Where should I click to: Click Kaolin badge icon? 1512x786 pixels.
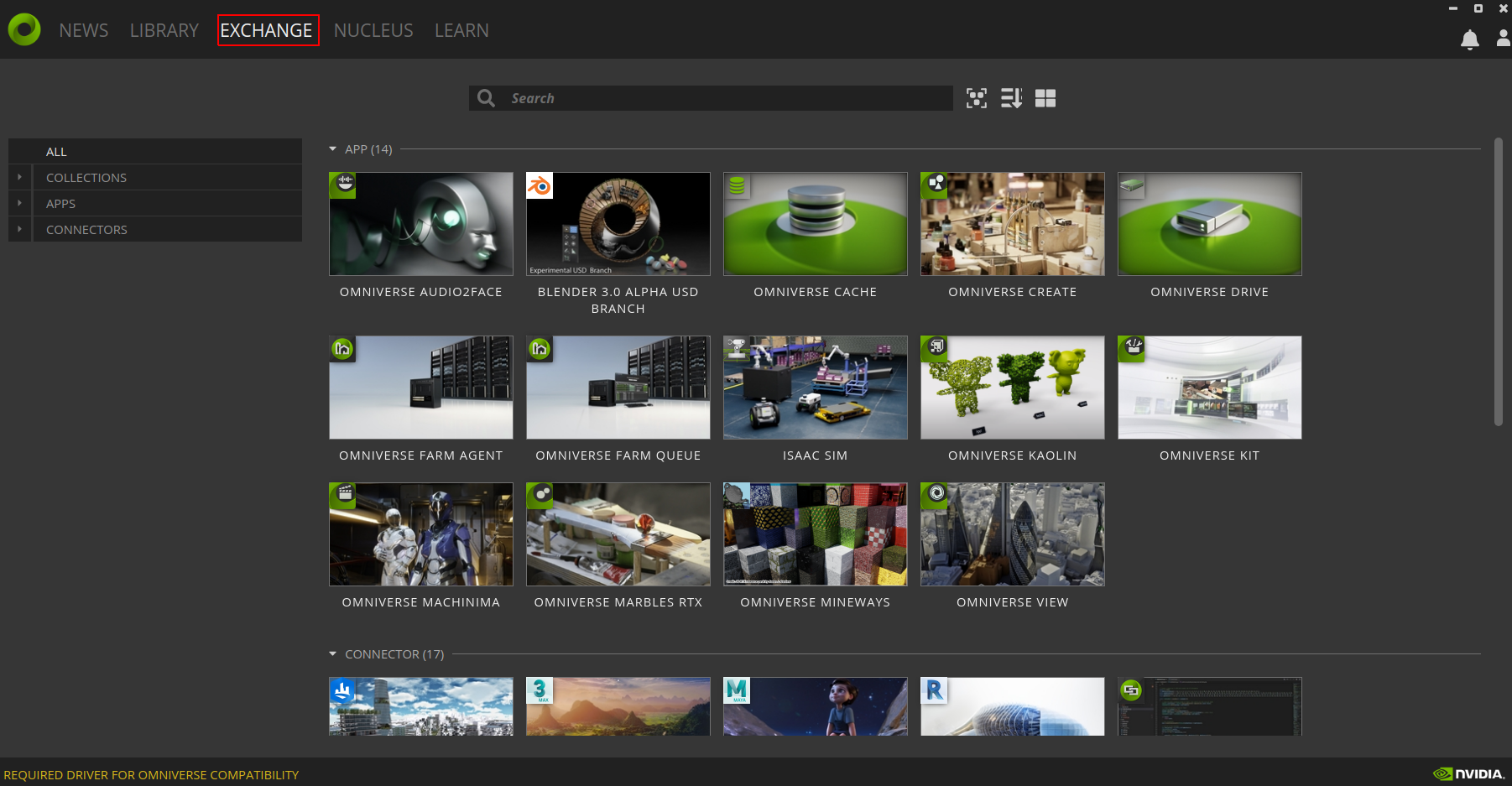935,349
